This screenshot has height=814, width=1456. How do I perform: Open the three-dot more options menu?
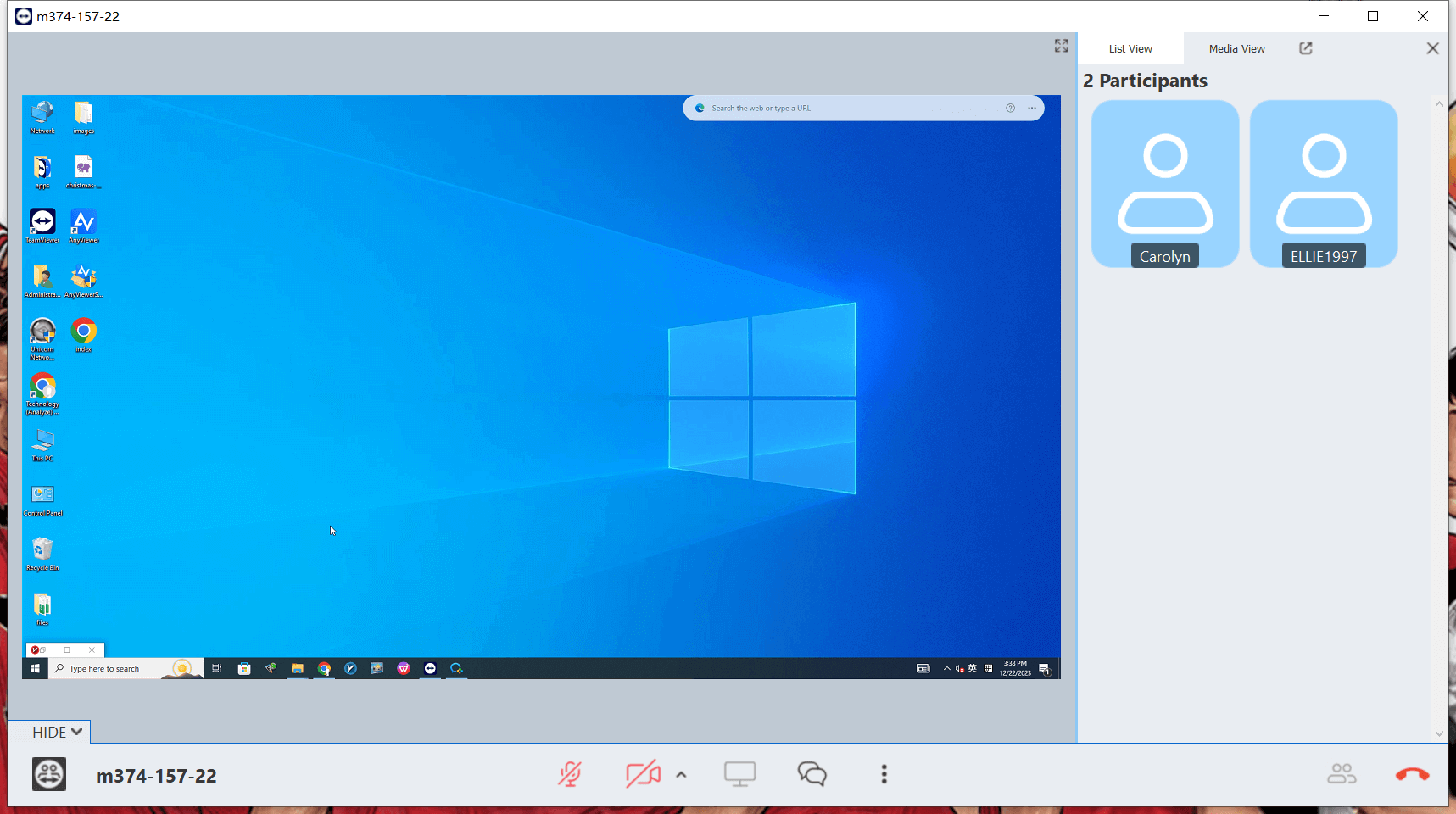[884, 774]
